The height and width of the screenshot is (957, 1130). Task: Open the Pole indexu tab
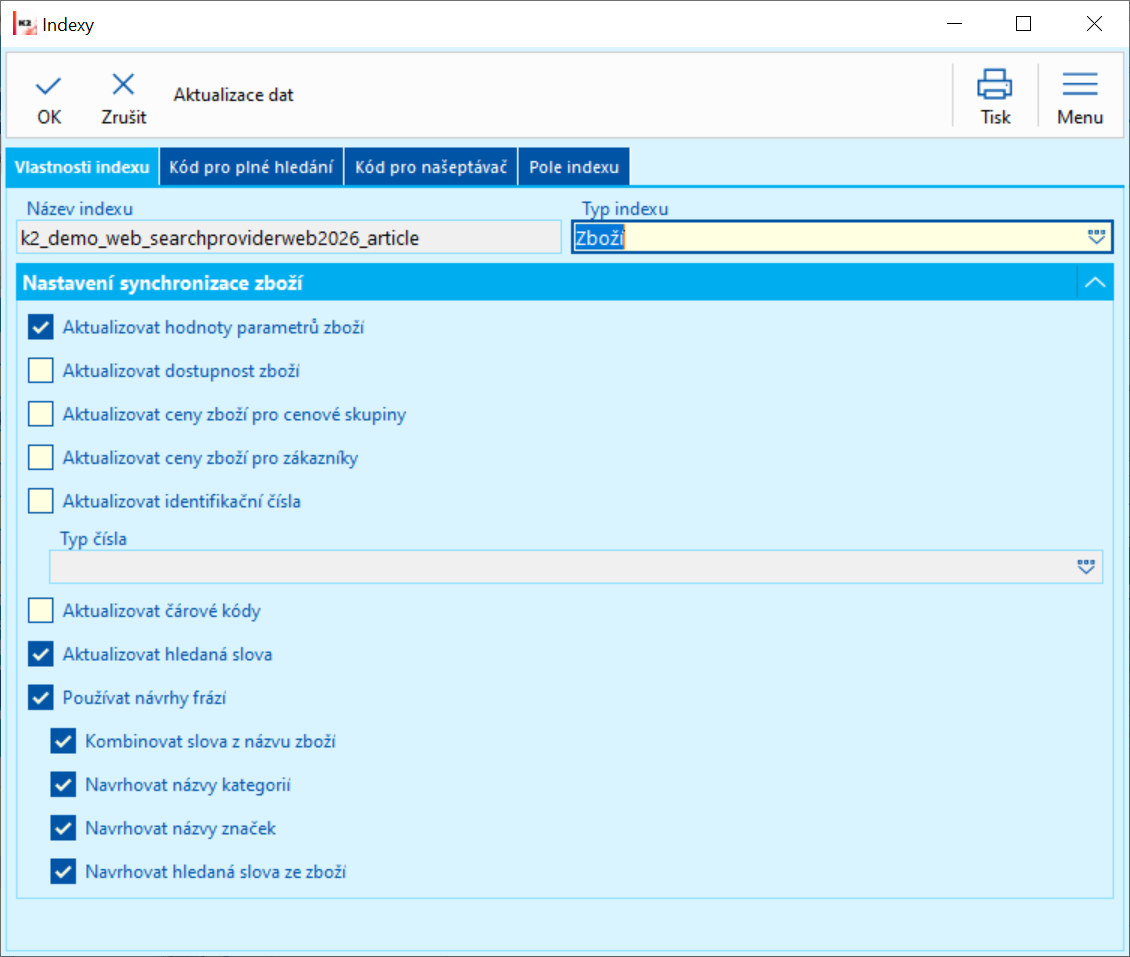point(574,167)
